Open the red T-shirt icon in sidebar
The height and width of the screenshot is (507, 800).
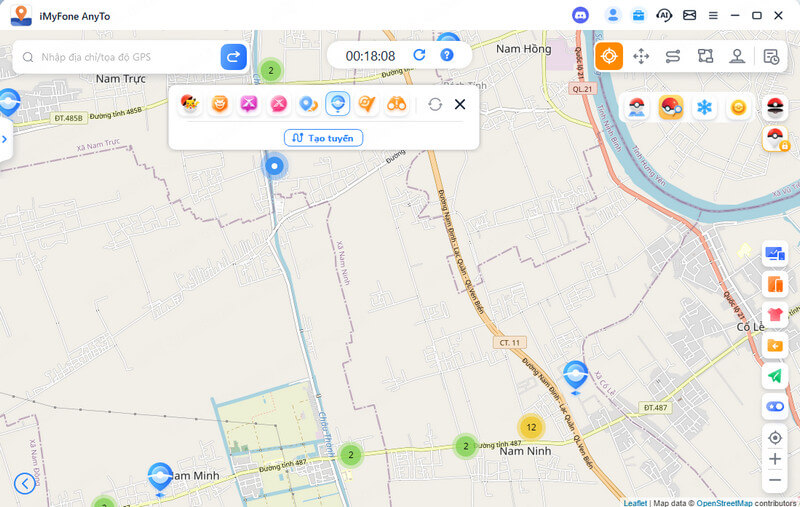pyautogui.click(x=775, y=315)
